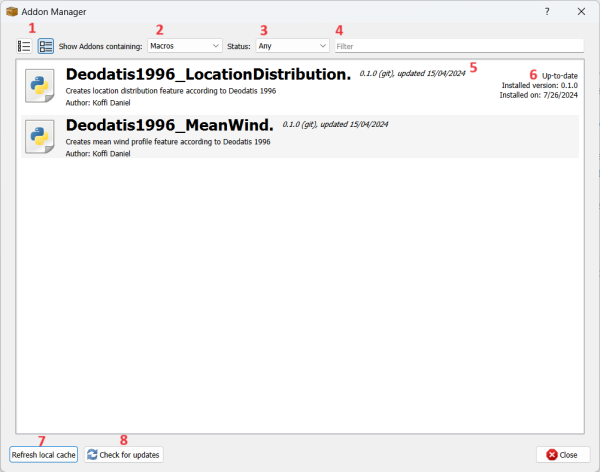Click the Up-to-date status label
Image resolution: width=600 pixels, height=472 pixels.
(x=559, y=75)
